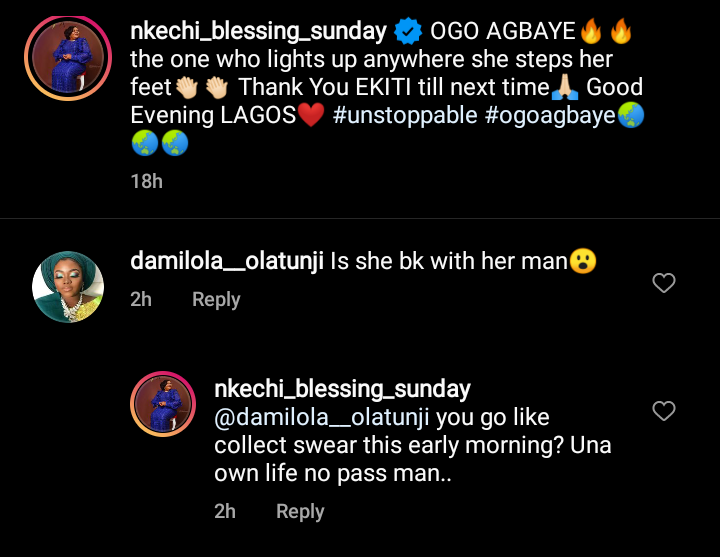Viewport: 720px width, 557px height.
Task: Like damilola__olatunji's comment with the heart
Action: 664,284
